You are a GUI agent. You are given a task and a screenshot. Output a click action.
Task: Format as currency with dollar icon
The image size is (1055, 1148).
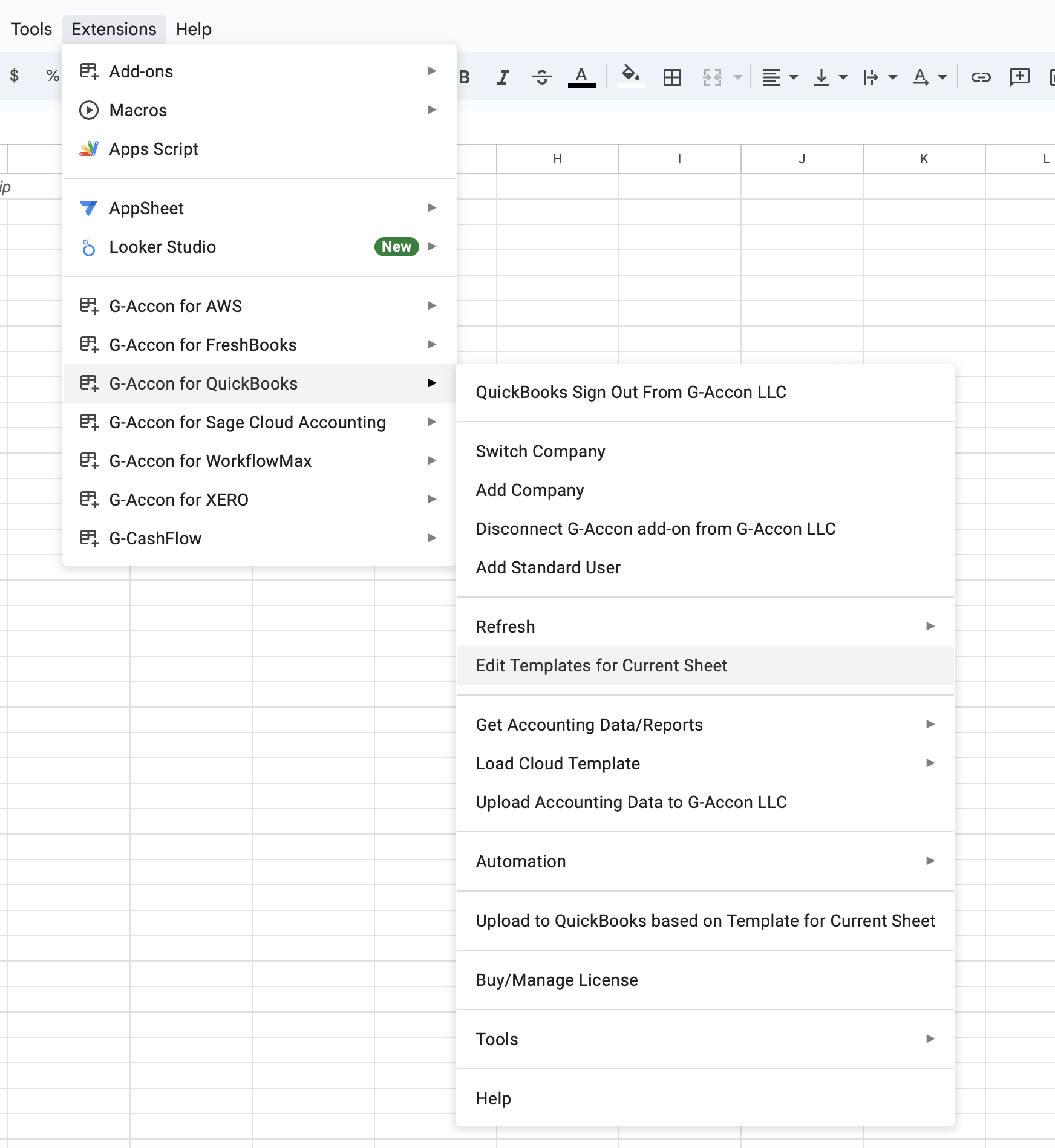(x=15, y=76)
